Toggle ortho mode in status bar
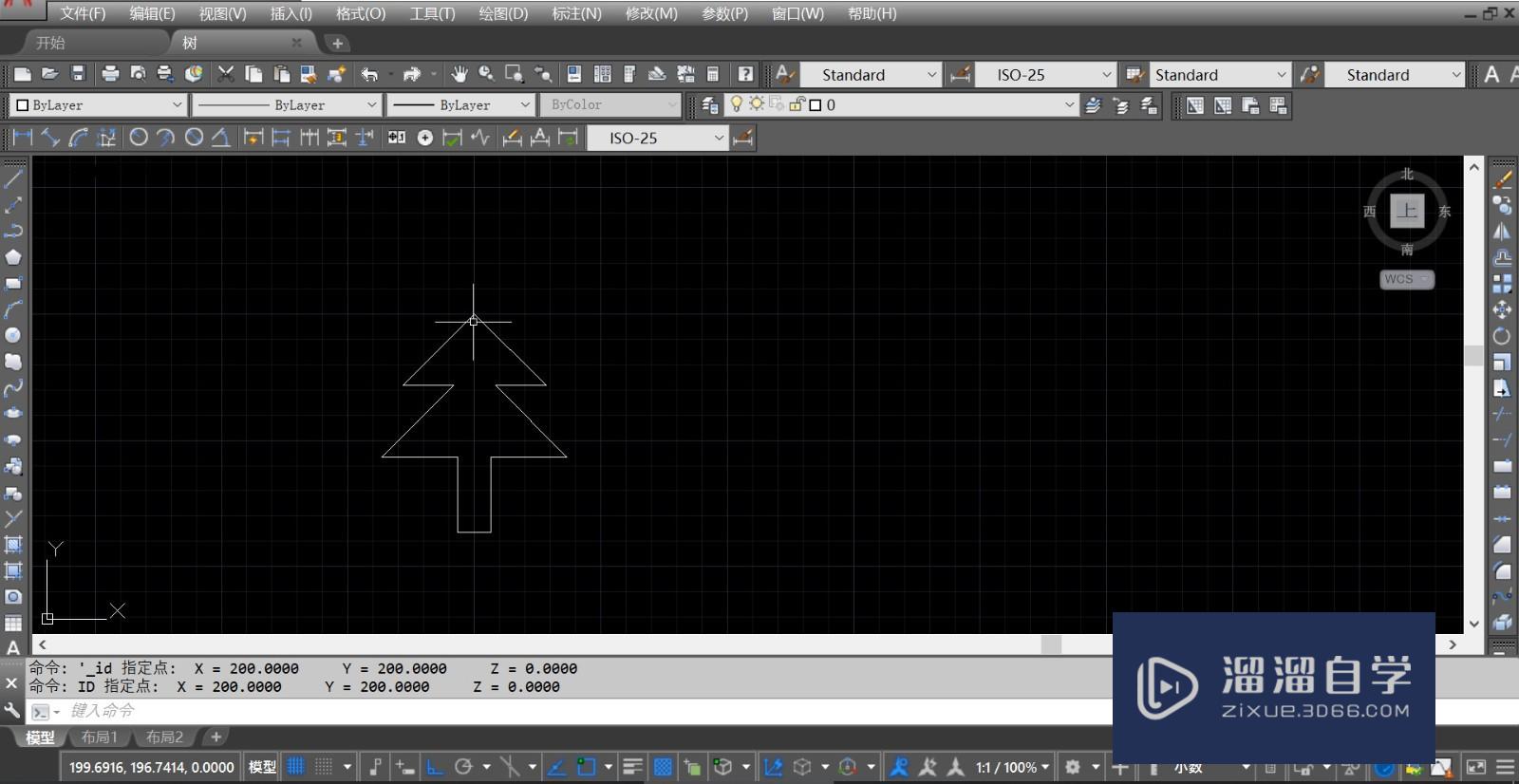The height and width of the screenshot is (784, 1519). [436, 766]
